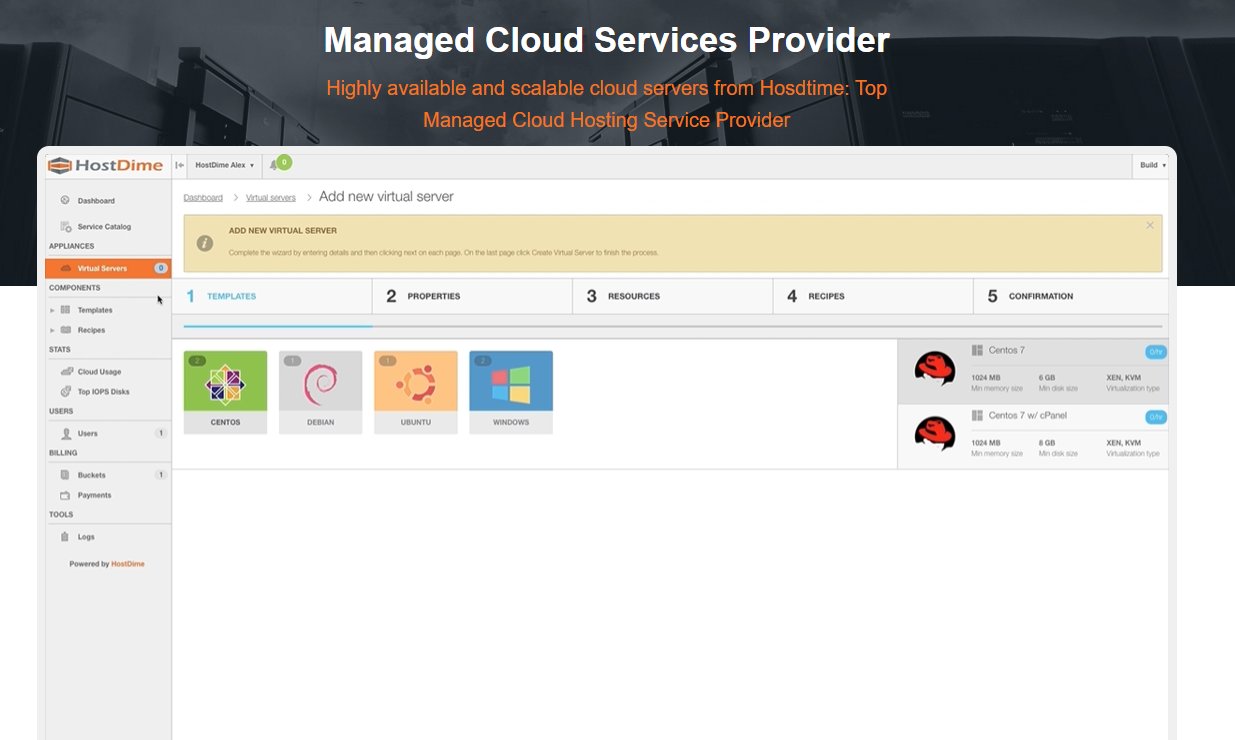Screen dimensions: 1235x740
Task: Click the Dashboard icon in the sidebar
Action: pyautogui.click(x=65, y=201)
